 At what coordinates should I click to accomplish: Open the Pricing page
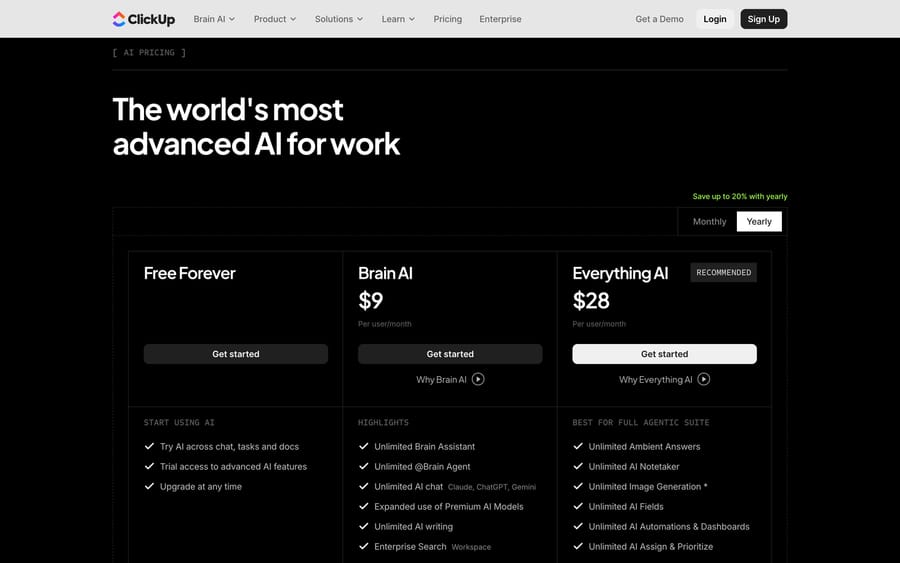pos(448,19)
